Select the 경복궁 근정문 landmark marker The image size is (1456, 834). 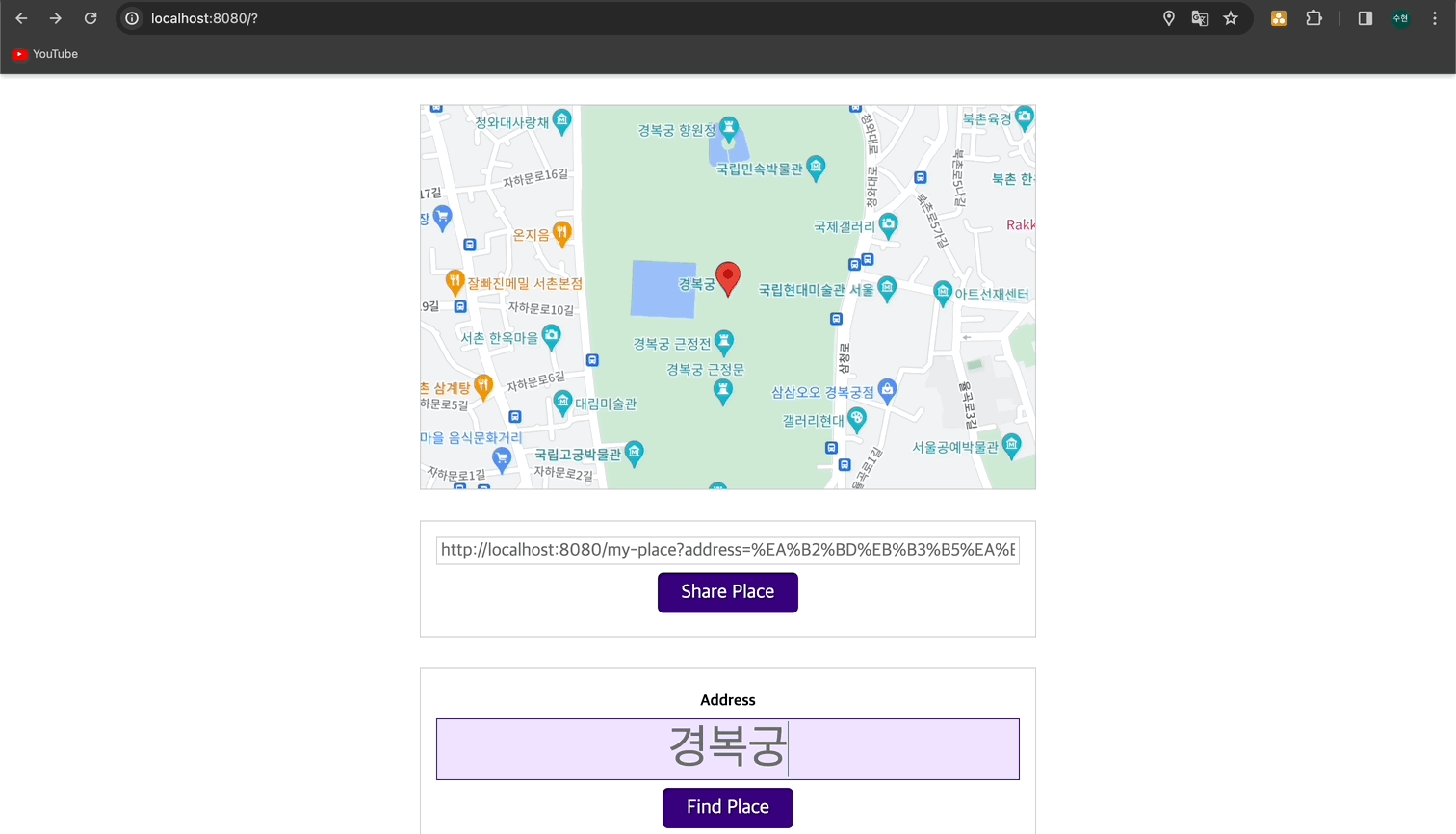coord(723,391)
